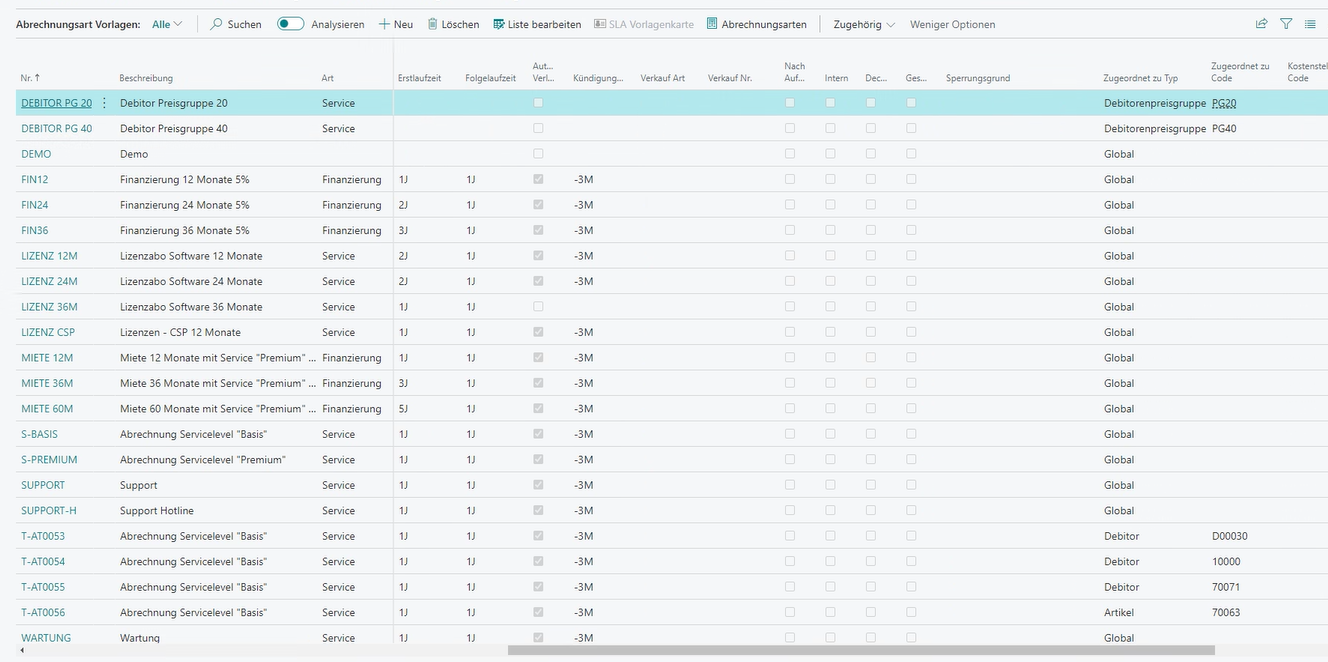Click the Beschreibung column header
The height and width of the screenshot is (662, 1328).
tap(146, 78)
